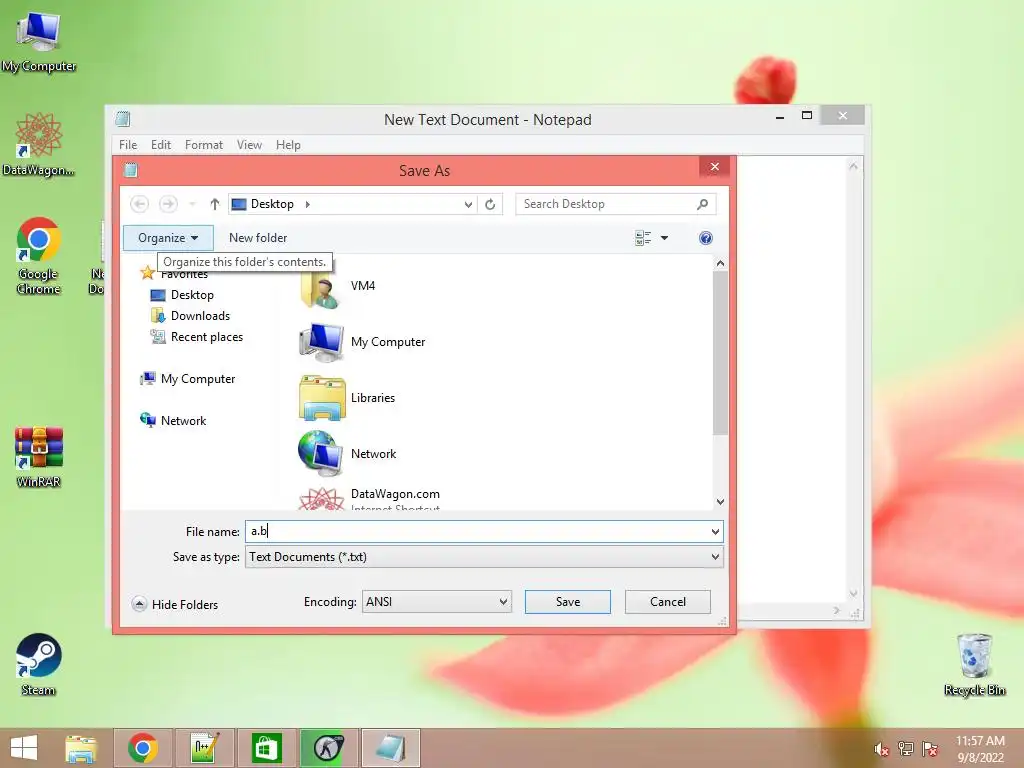Open the Recycle Bin on desktop
Viewport: 1024px width, 768px height.
[974, 664]
